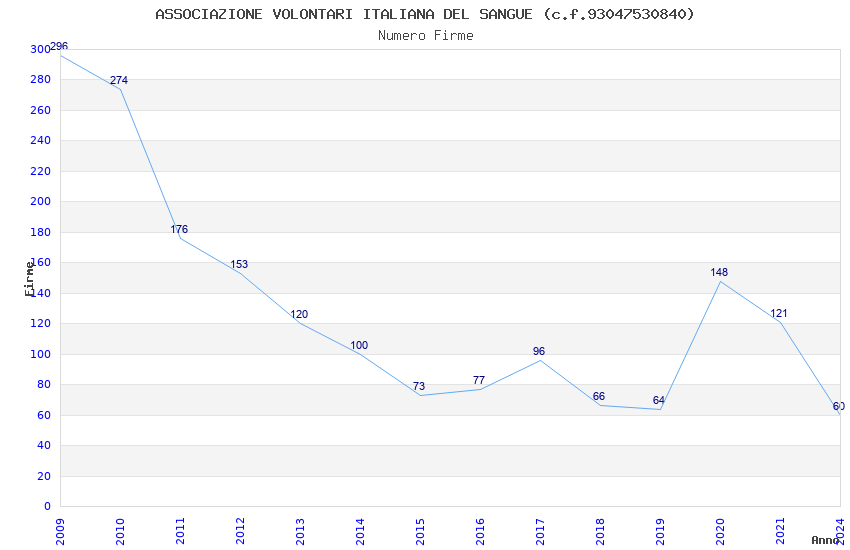The image size is (850, 550).
Task: Click the y-axis tick 220
Action: point(40,171)
